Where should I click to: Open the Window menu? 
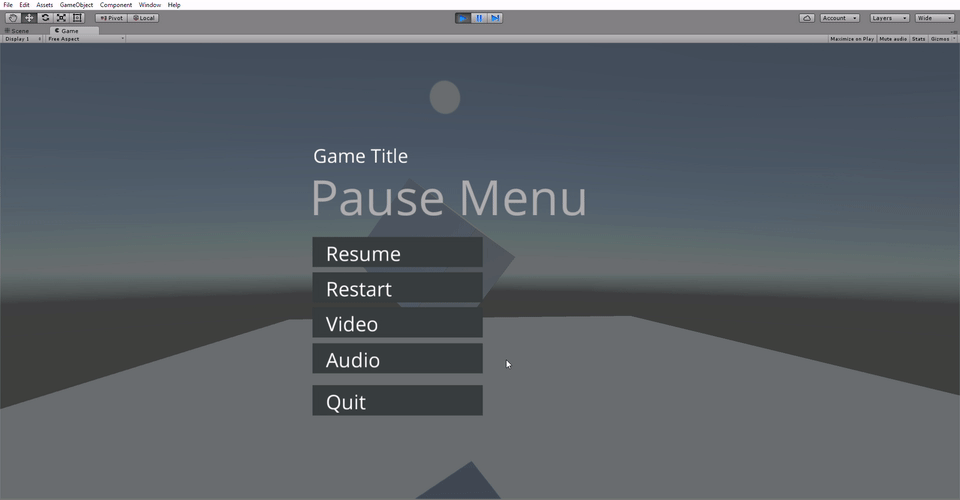(150, 5)
